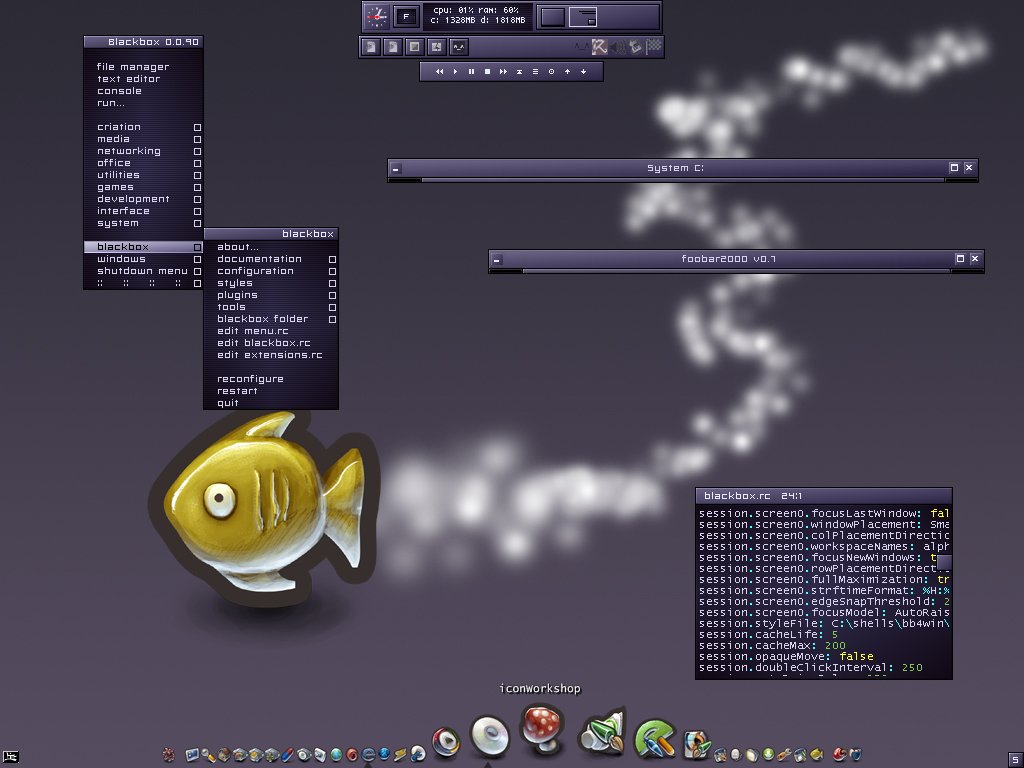The image size is (1024, 768).
Task: Choose run... in the Blackbox menu
Action: (x=111, y=103)
